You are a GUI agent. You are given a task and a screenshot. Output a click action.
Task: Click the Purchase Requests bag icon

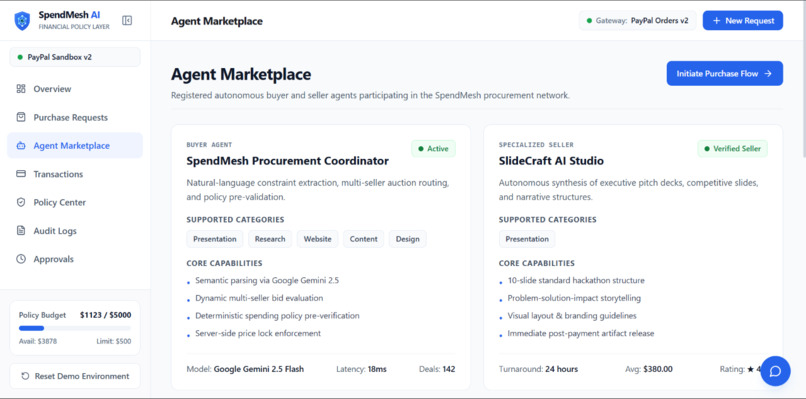coord(21,117)
